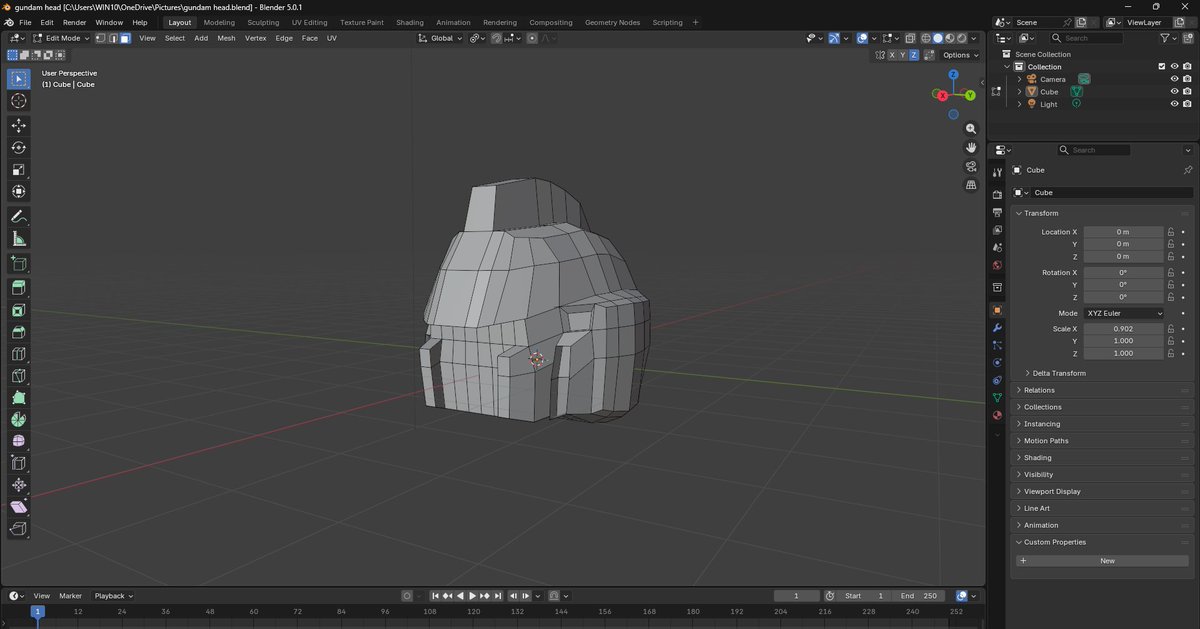The height and width of the screenshot is (629, 1200).
Task: Open the Render menu
Action: [x=74, y=22]
